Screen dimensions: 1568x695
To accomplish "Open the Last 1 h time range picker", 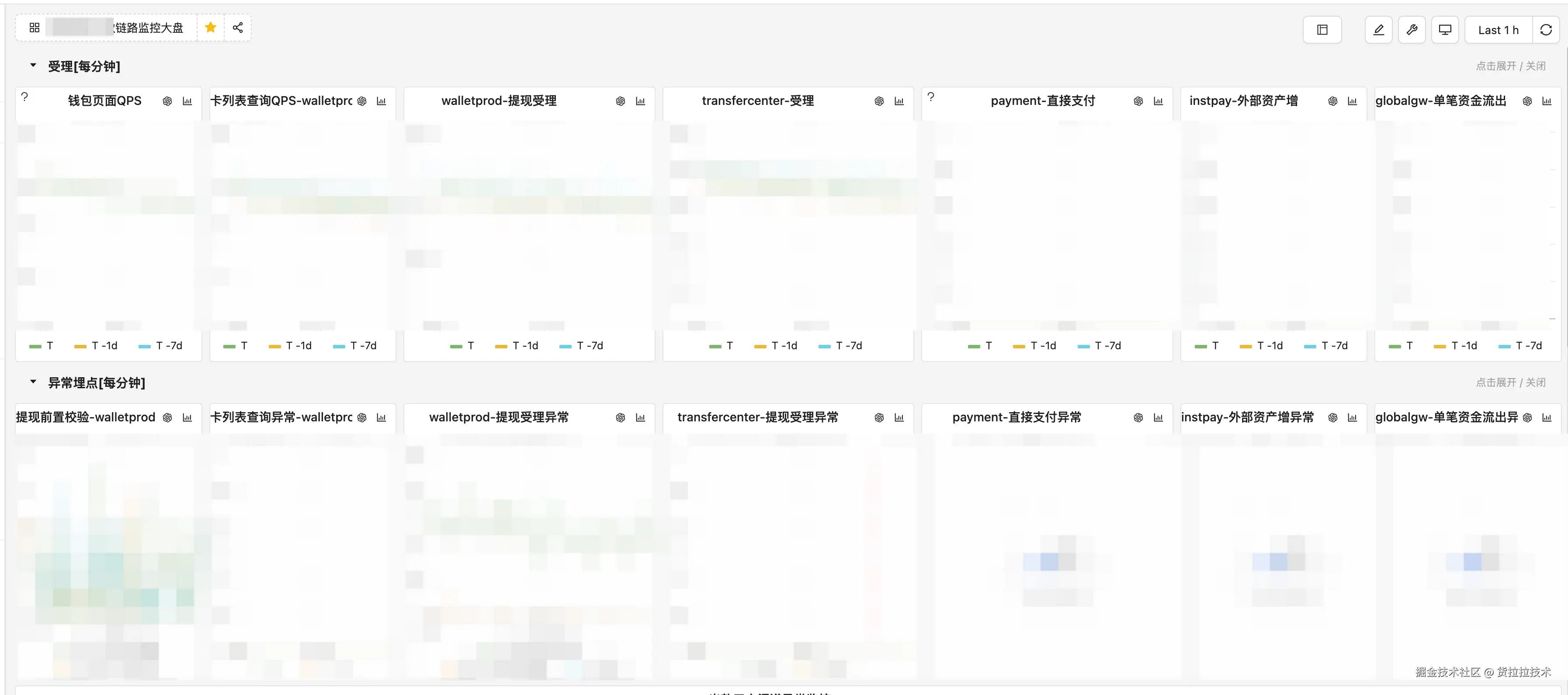I will tap(1498, 30).
